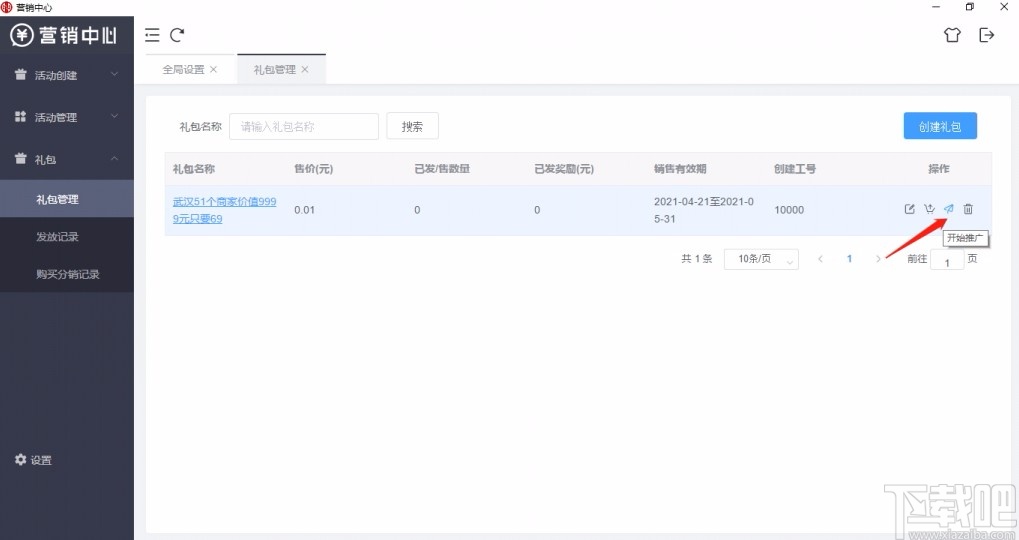This screenshot has width=1019, height=540.
Task: Click the 前往 page number input
Action: click(x=947, y=260)
